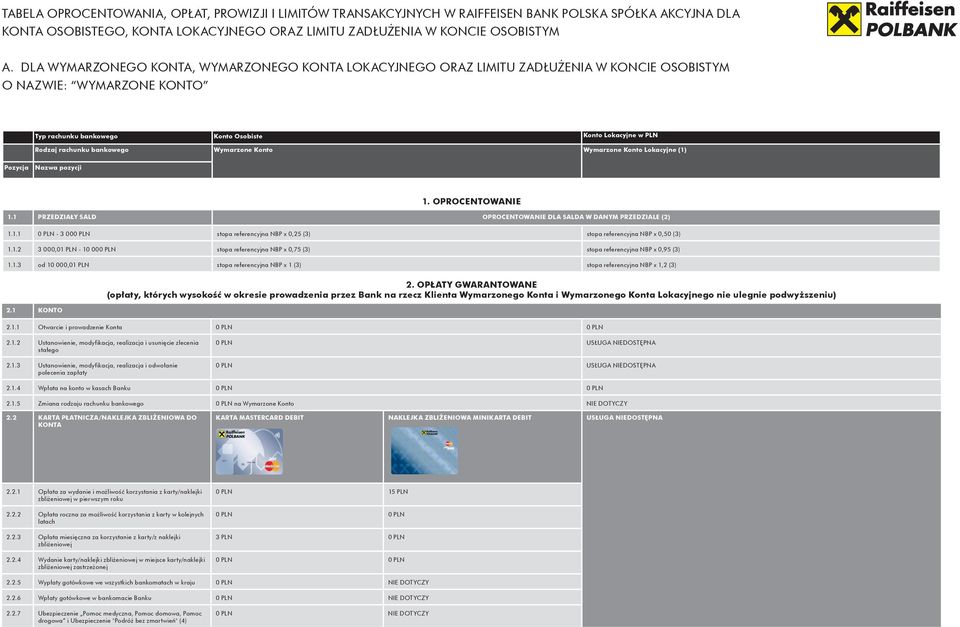Click 'NAKLEJKA ZBLIŻENIOWA MINIKARTA DEBIT' column header
The image size is (960, 627).
pos(460,418)
